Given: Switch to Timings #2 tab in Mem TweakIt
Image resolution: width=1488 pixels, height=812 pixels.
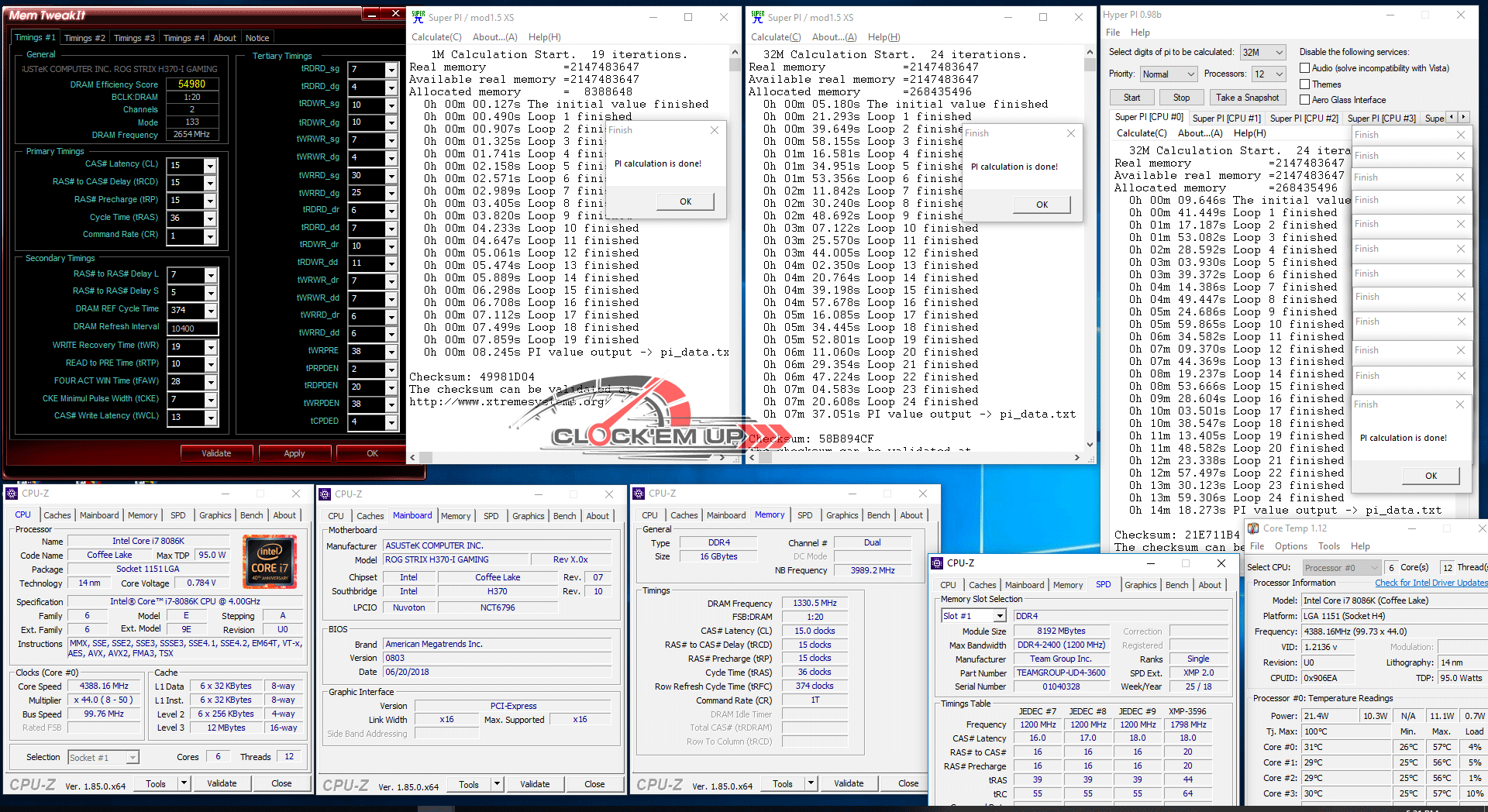Looking at the screenshot, I should pyautogui.click(x=84, y=38).
